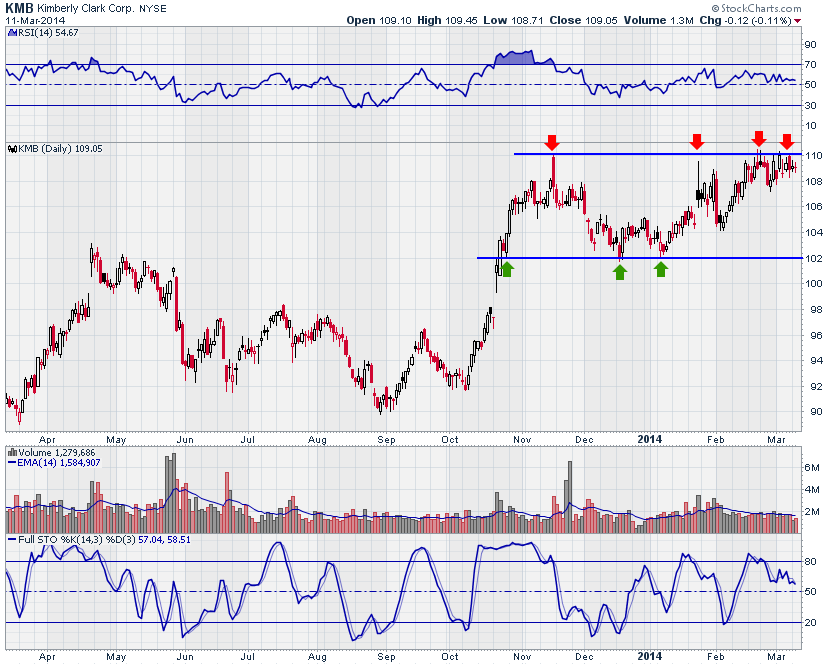The width and height of the screenshot is (827, 664).
Task: Click the EMA(14) 1,584,907 legend label
Action: coord(59,463)
